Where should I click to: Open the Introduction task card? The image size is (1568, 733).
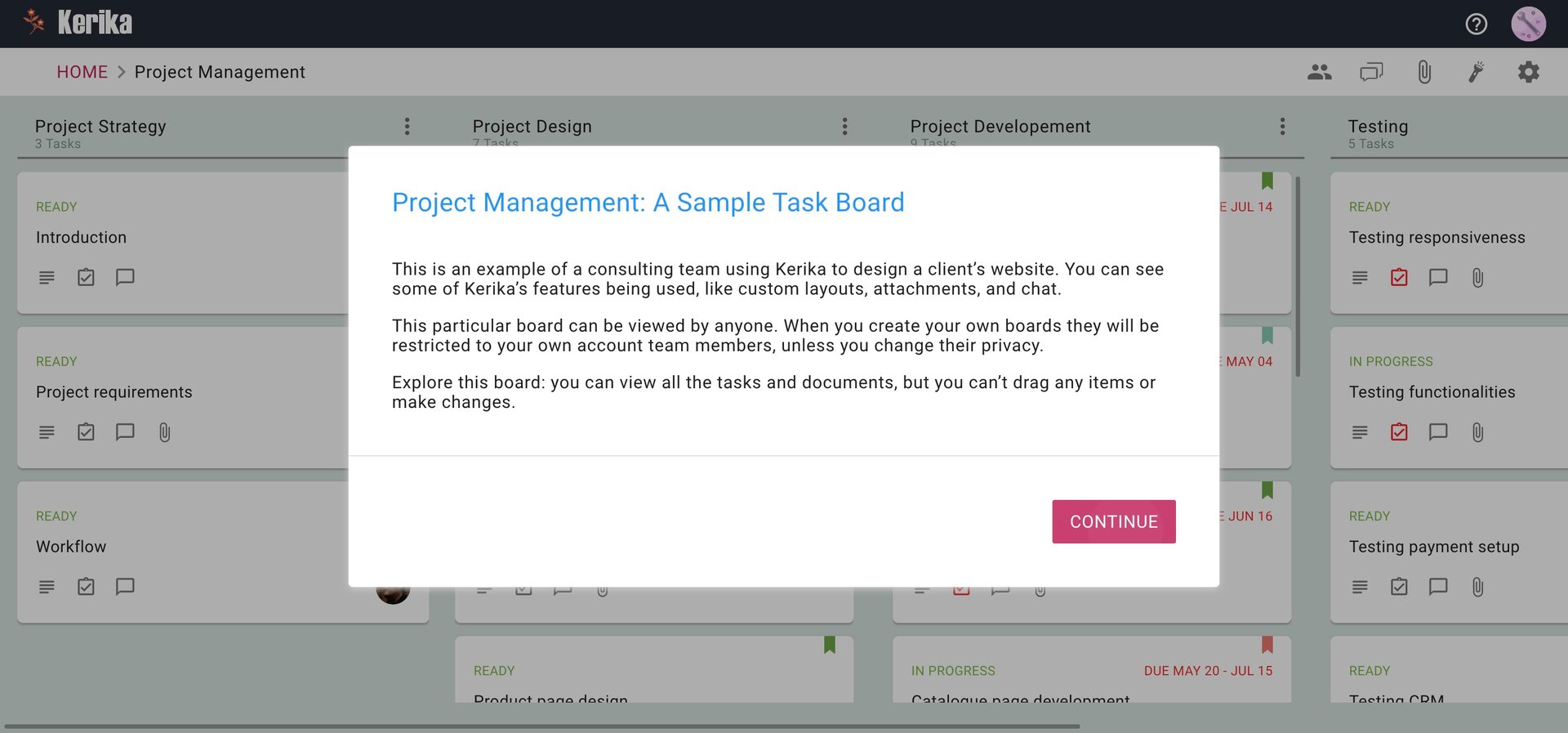point(183,243)
